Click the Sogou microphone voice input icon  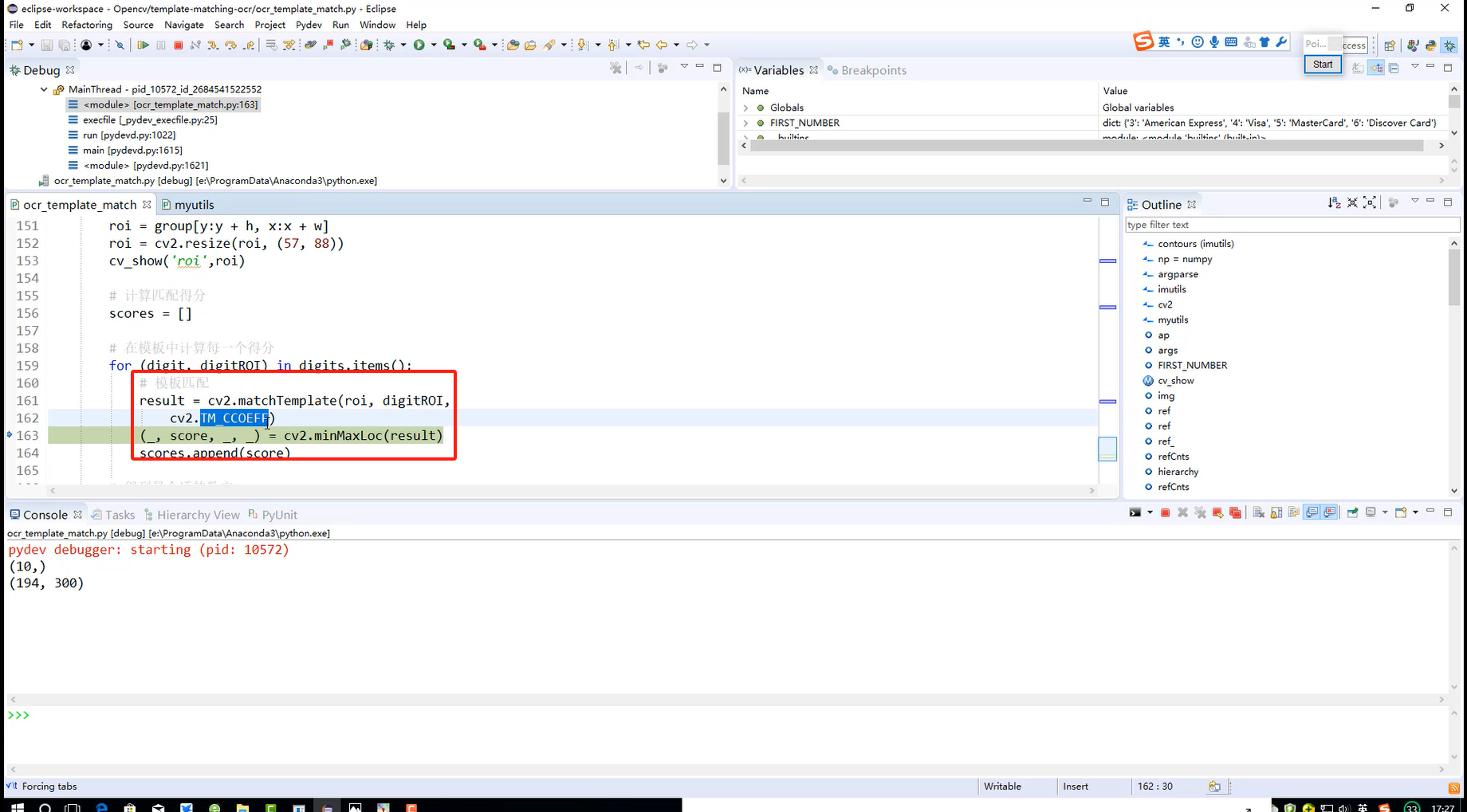coord(1214,42)
